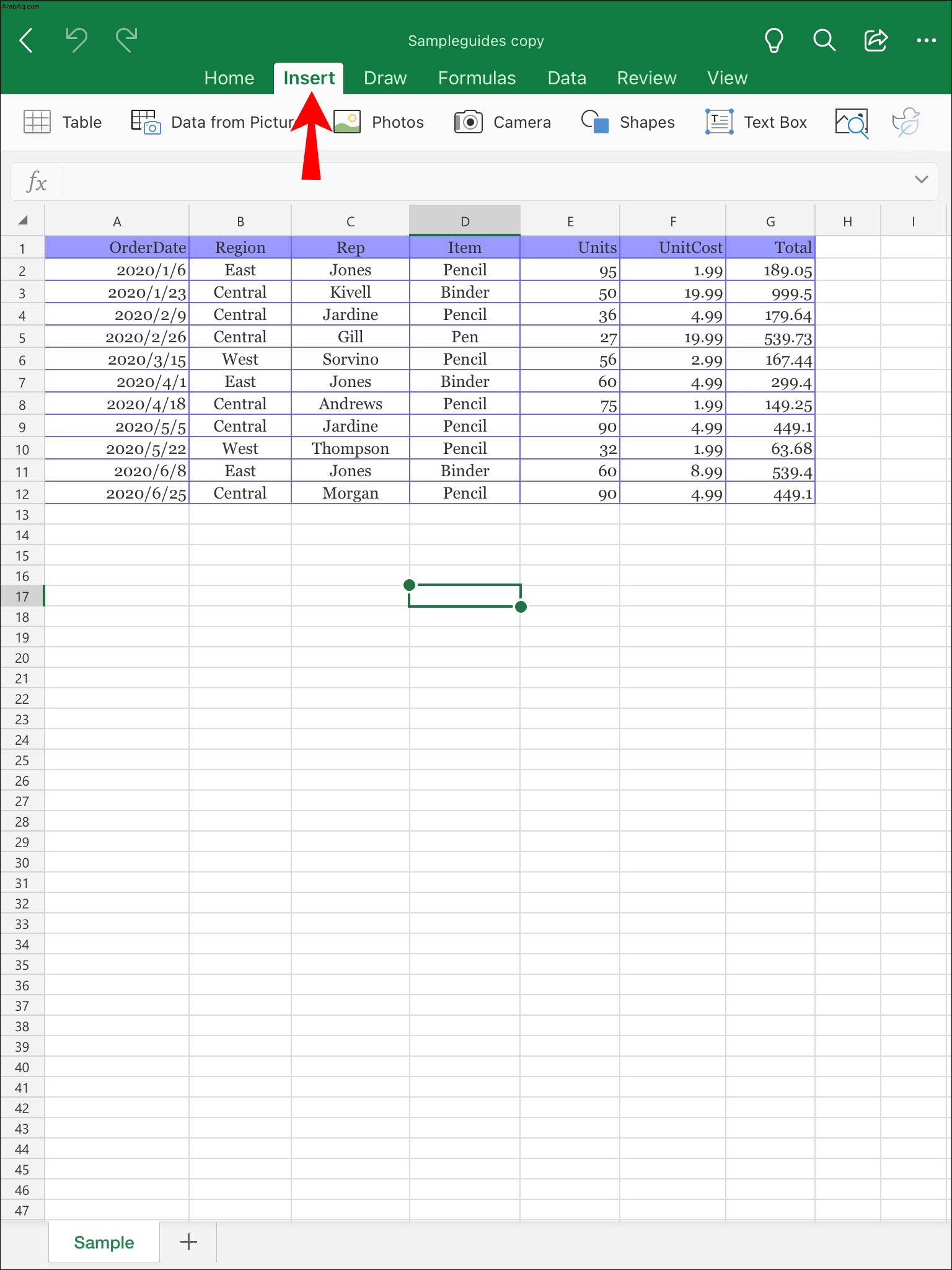The width and height of the screenshot is (952, 1270).
Task: Select the cell with total 167.44
Action: [x=770, y=359]
